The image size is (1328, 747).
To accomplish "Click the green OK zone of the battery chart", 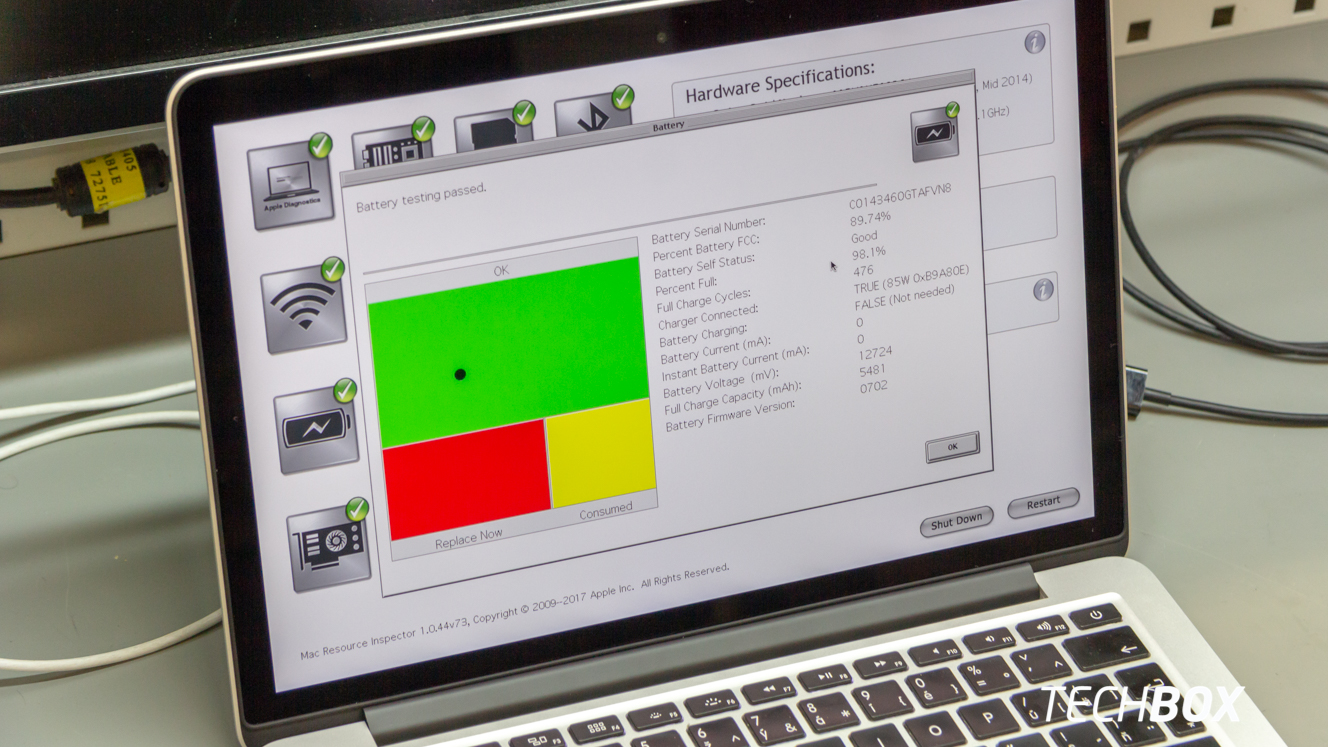I will (510, 350).
